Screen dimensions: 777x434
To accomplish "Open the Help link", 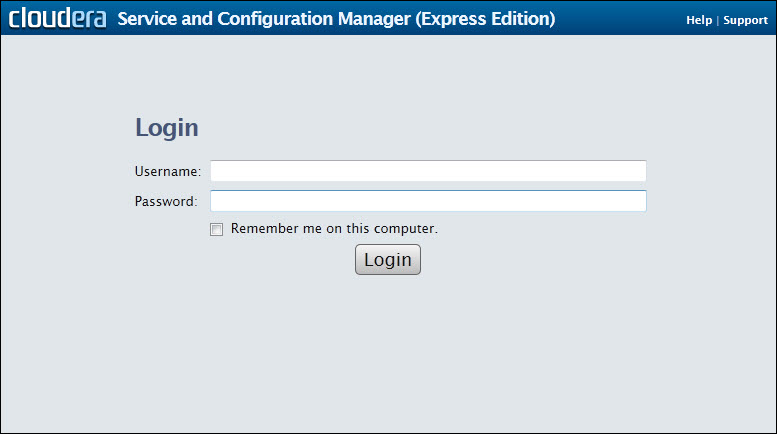I will coord(699,20).
